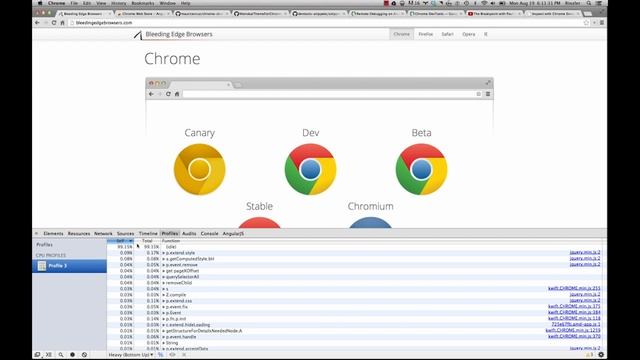
Task: Select Profile 3 in sidebar
Action: pyautogui.click(x=69, y=266)
